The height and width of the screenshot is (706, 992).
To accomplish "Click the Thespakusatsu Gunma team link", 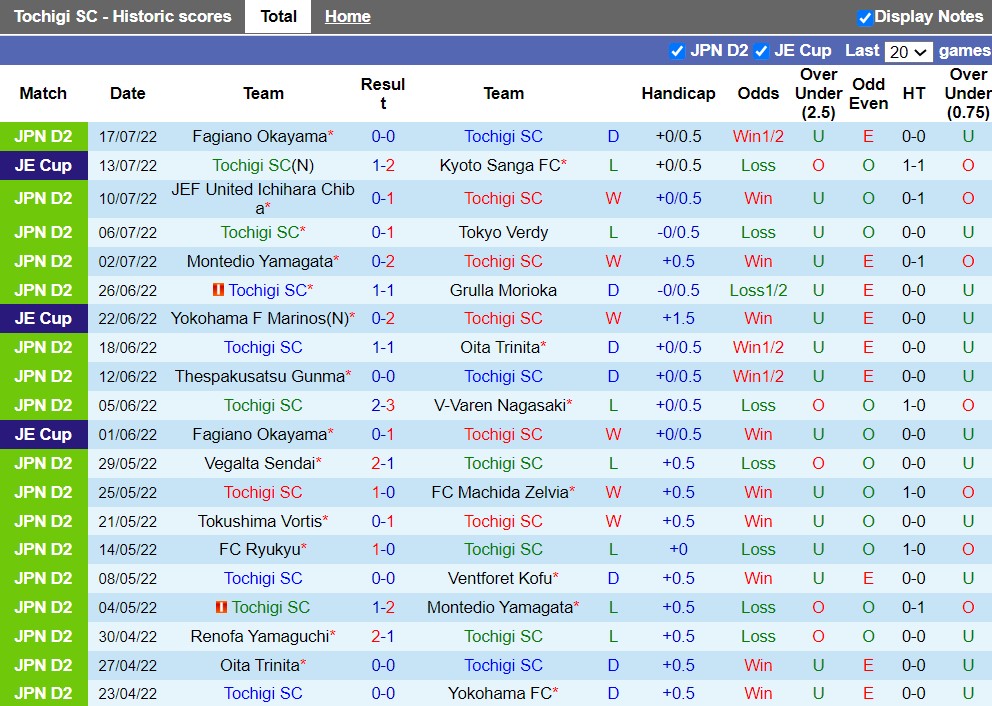I will coord(259,376).
